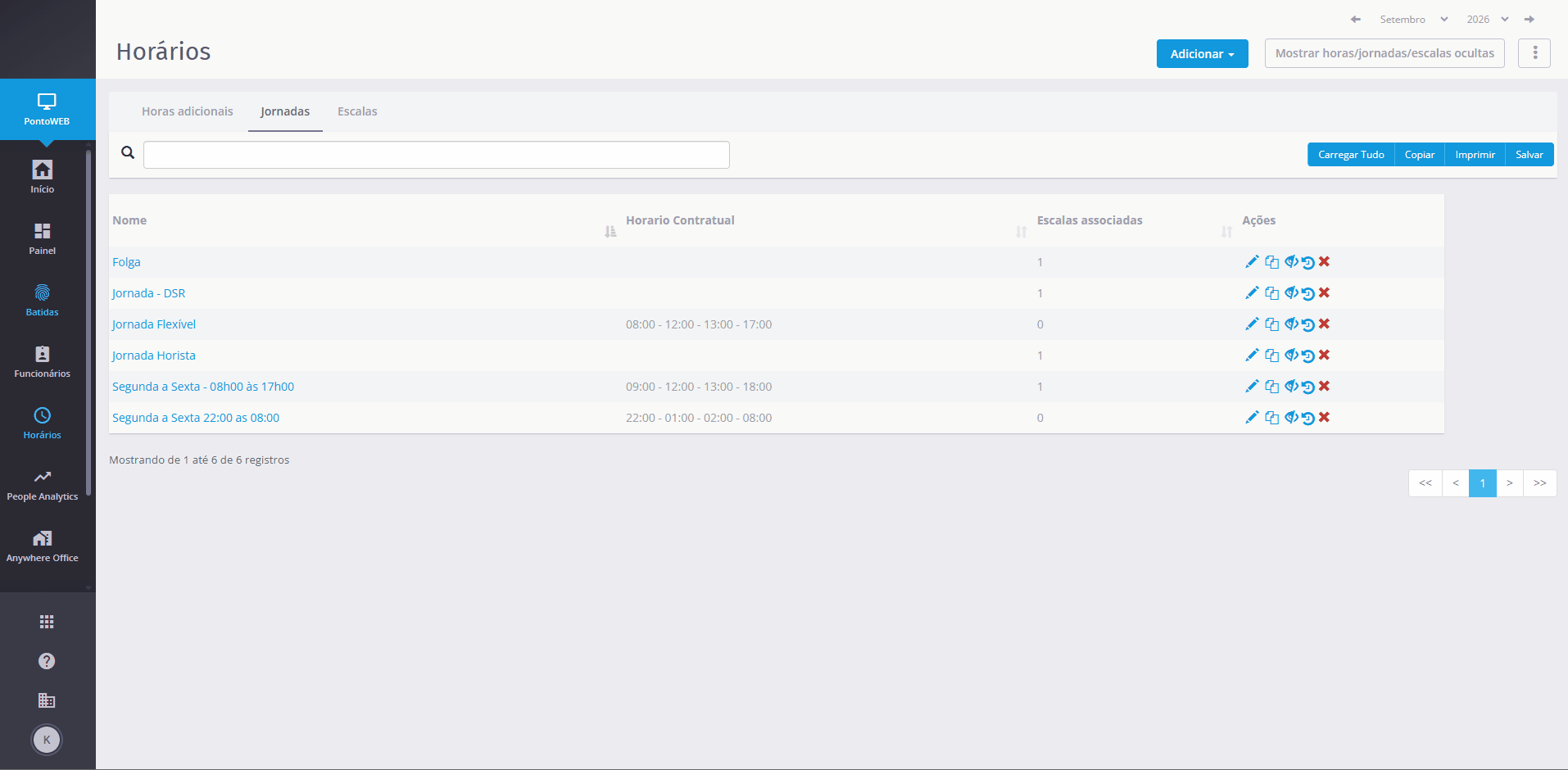Open Anywhere Office in the sidebar
The width and height of the screenshot is (1568, 770).
pyautogui.click(x=43, y=546)
